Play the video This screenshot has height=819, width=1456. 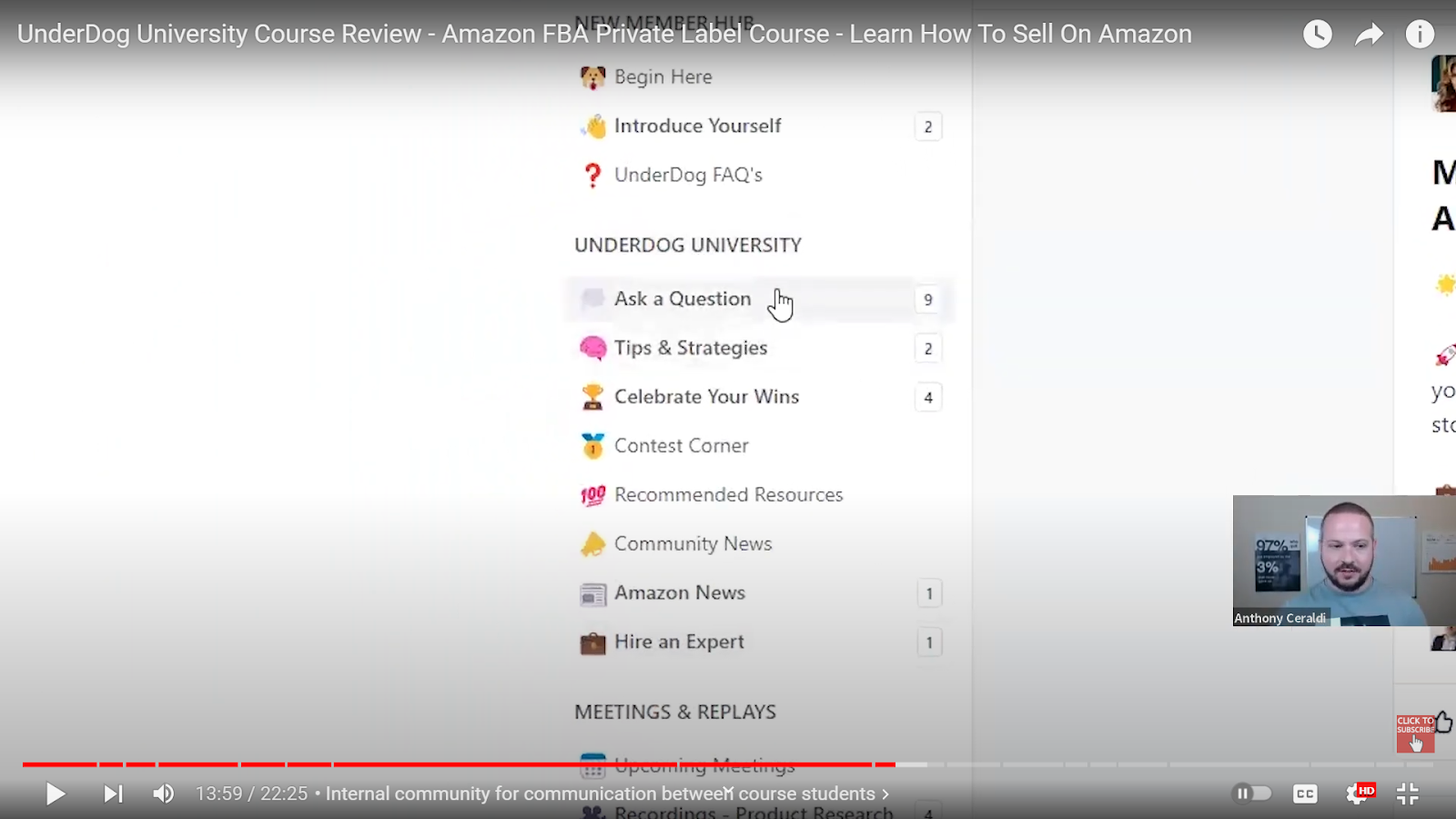56,794
